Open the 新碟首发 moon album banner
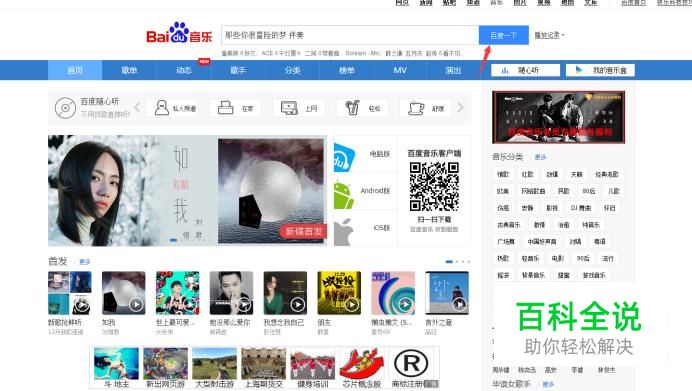 tap(272, 191)
